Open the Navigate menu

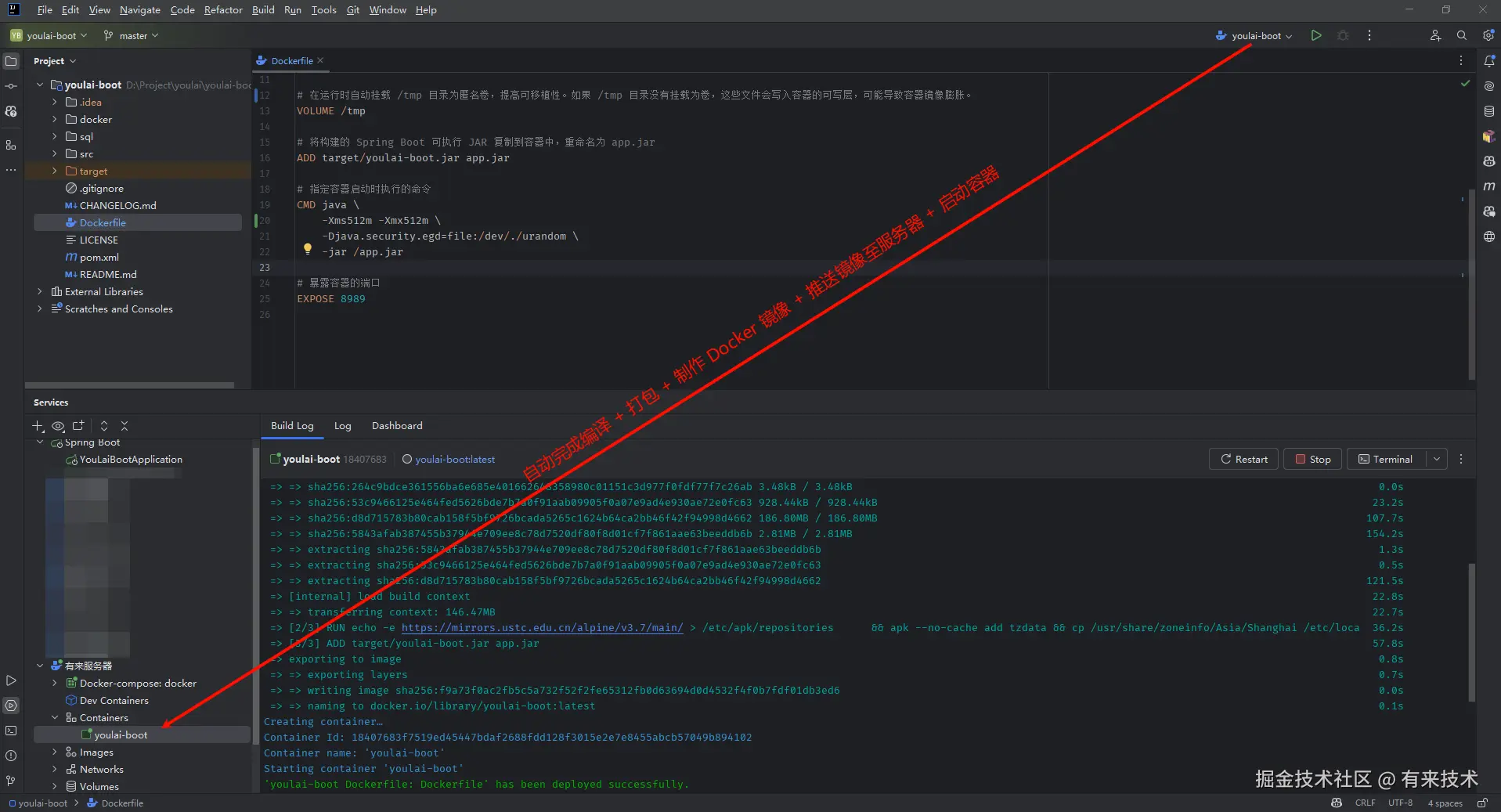(x=140, y=10)
